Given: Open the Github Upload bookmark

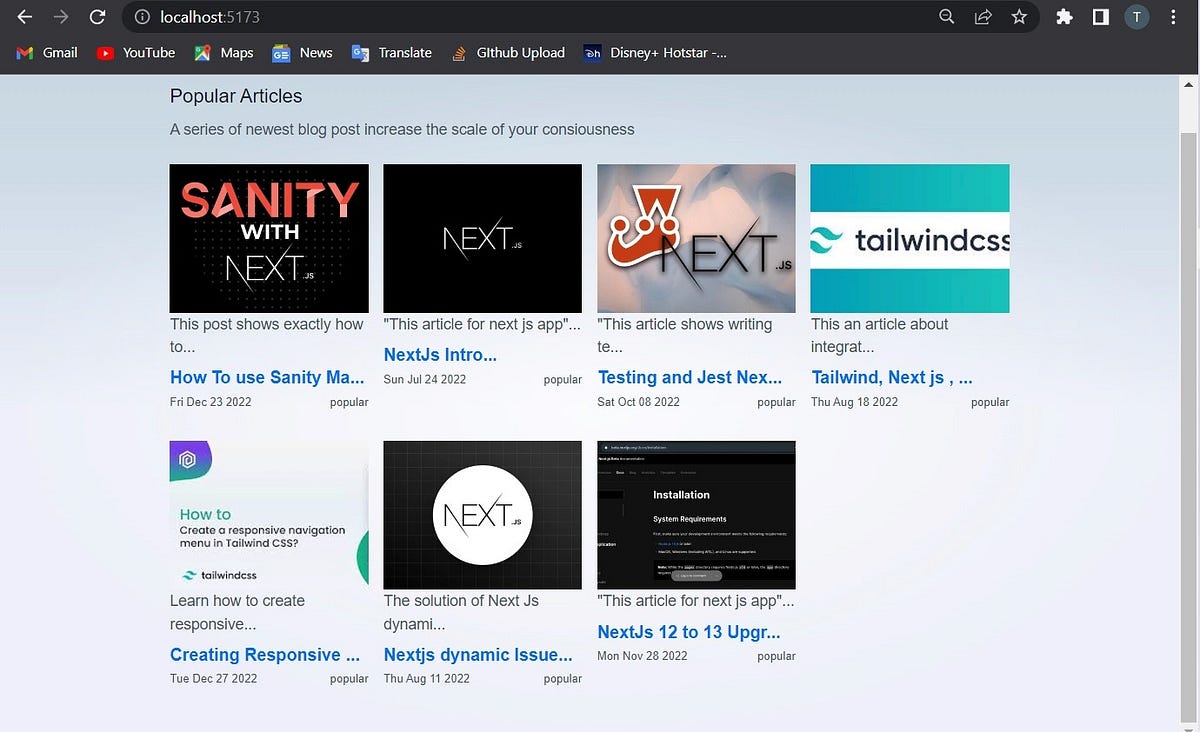Looking at the screenshot, I should pyautogui.click(x=508, y=52).
